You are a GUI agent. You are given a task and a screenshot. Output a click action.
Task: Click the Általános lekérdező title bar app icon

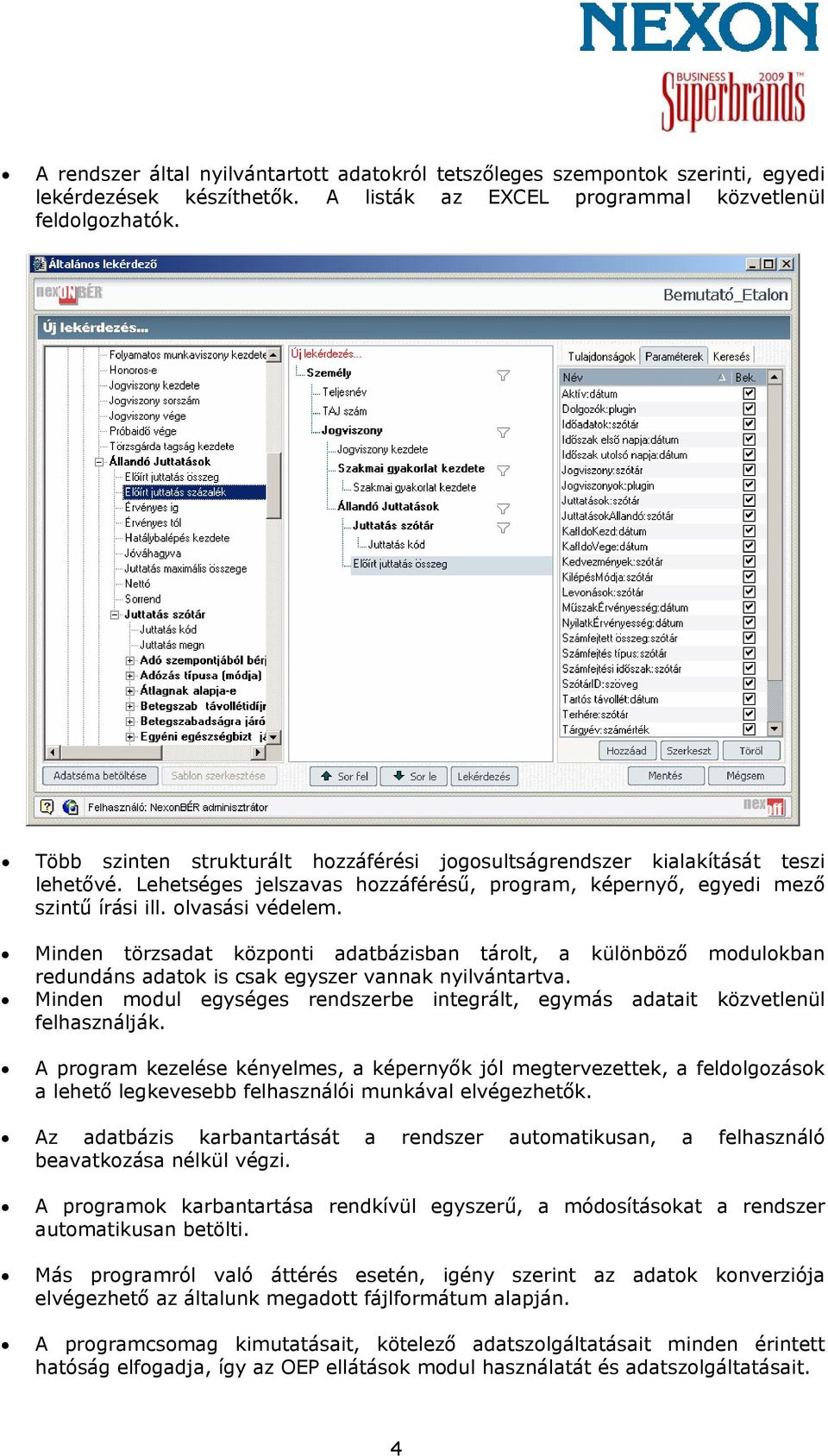tap(39, 264)
